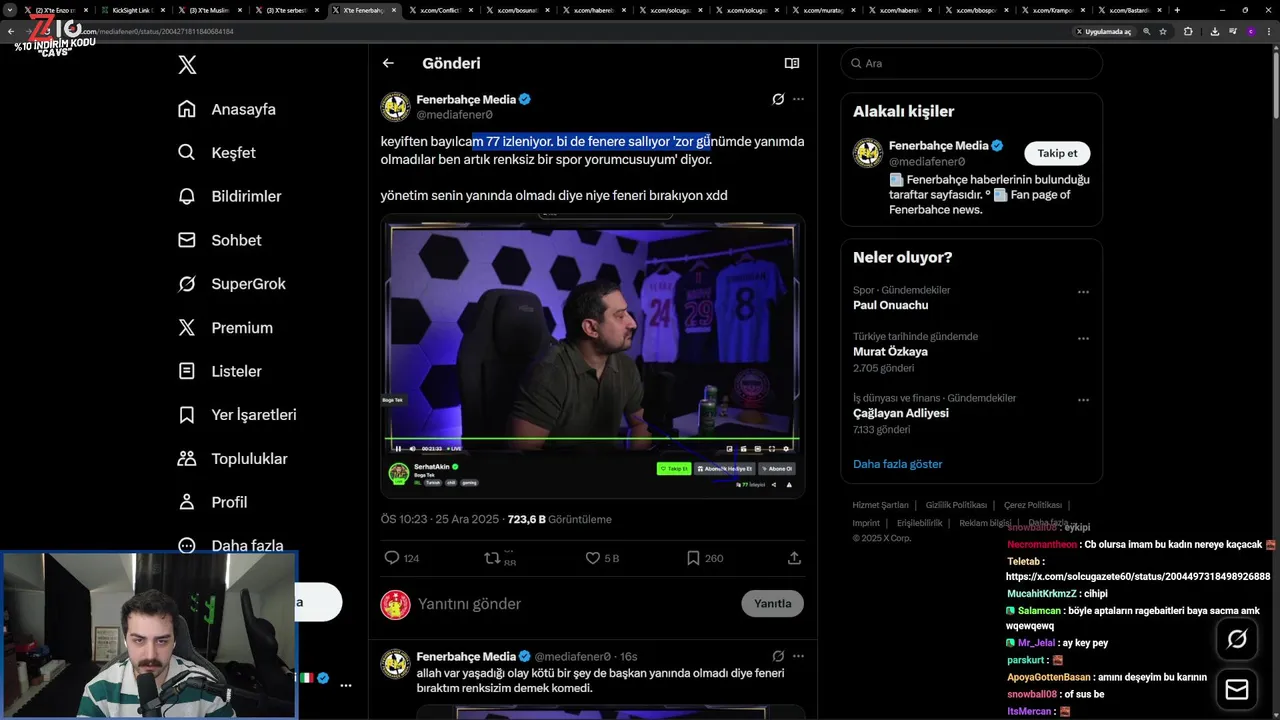Click 723,6 B Görüntüleme view count
This screenshot has height=720, width=1280.
tap(559, 519)
